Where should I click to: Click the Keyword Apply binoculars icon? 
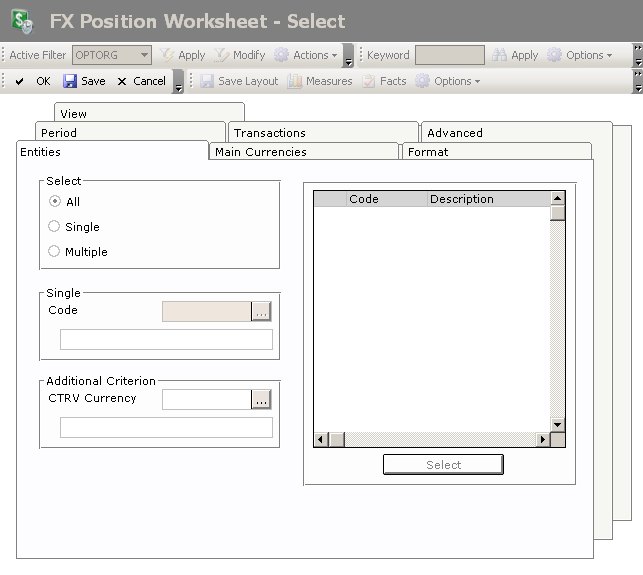(499, 55)
